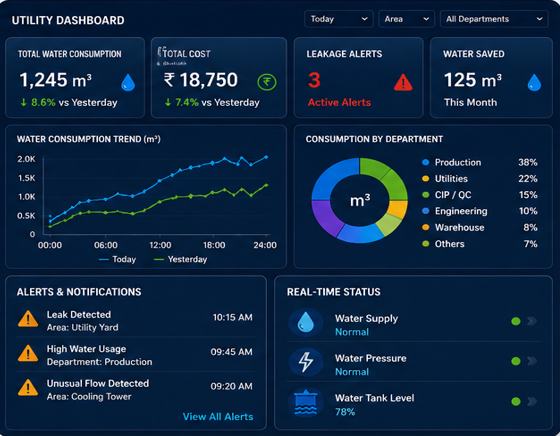Click the warning icon beside High Water Usage
The image size is (560, 436).
(x=28, y=353)
